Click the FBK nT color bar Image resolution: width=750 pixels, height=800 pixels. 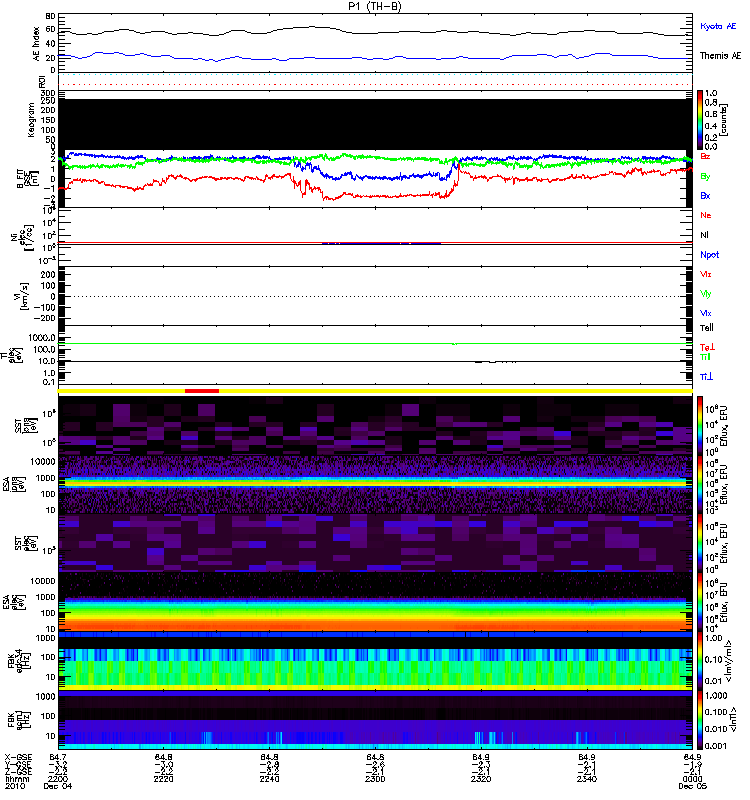point(700,720)
